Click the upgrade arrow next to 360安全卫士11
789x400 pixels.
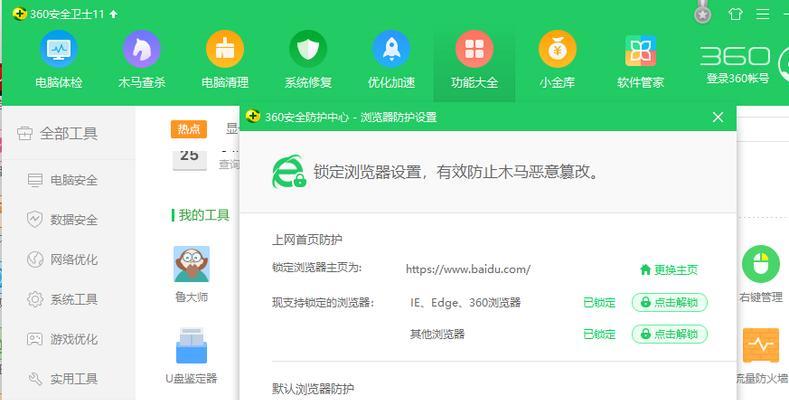coord(113,14)
